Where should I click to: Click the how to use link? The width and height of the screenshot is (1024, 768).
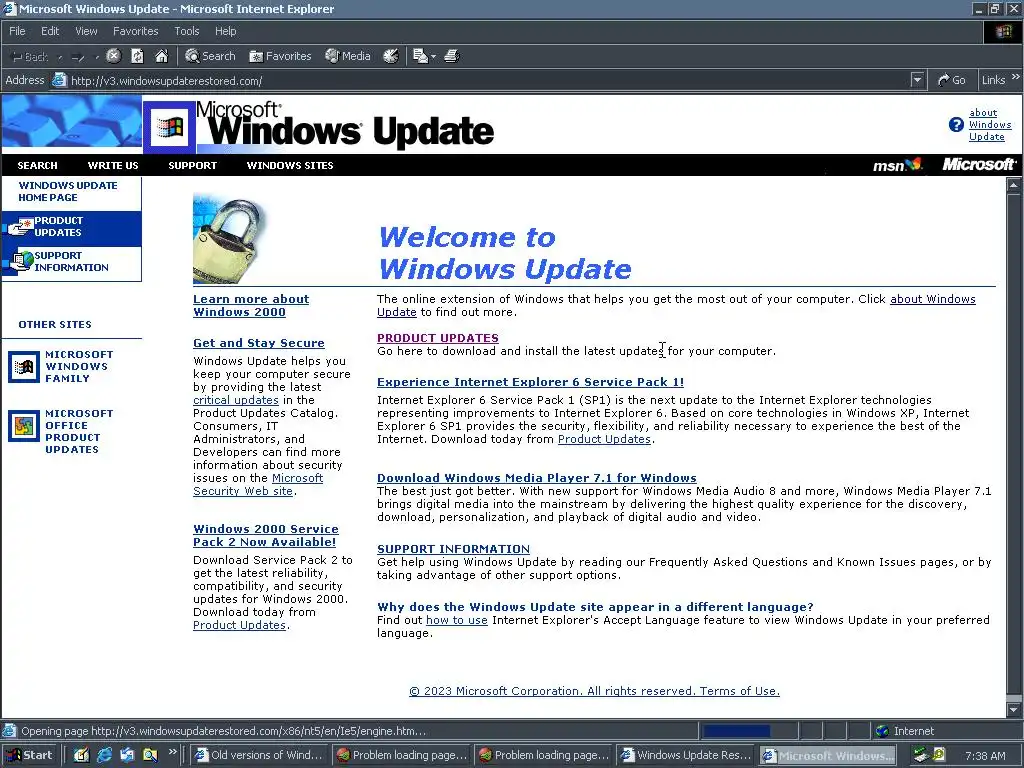[x=456, y=620]
